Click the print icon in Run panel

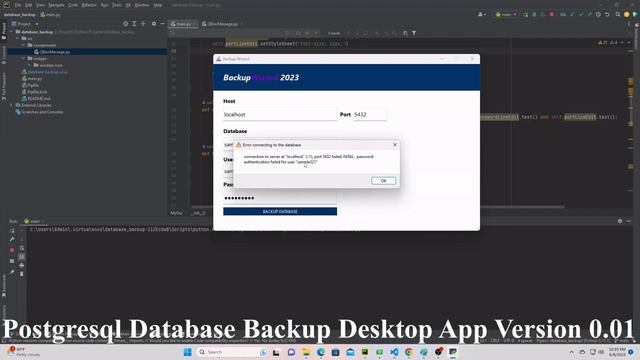coord(22,265)
